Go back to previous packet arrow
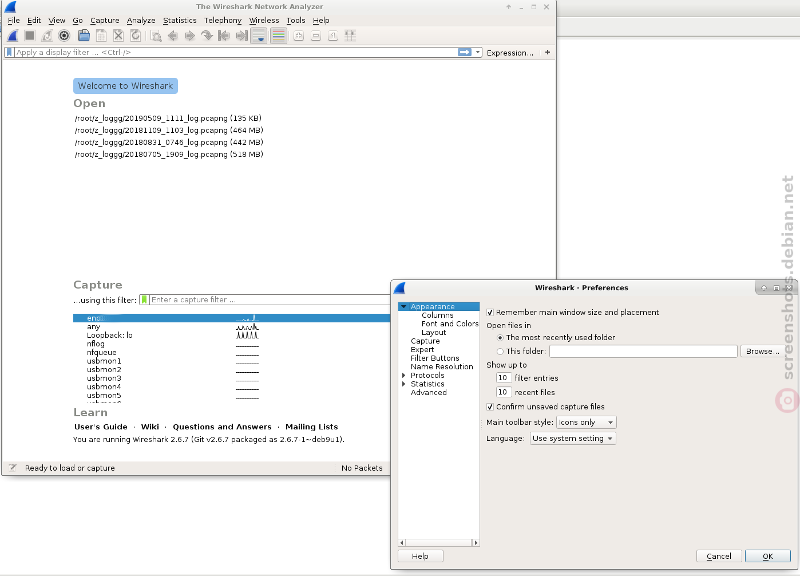The height and width of the screenshot is (576, 800). pos(173,36)
